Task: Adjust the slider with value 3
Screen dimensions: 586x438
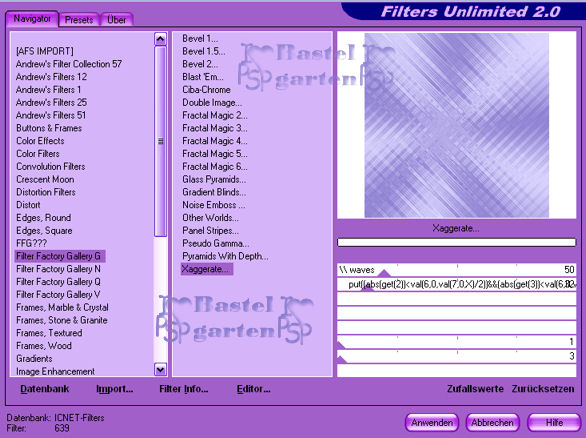Action: (x=456, y=356)
